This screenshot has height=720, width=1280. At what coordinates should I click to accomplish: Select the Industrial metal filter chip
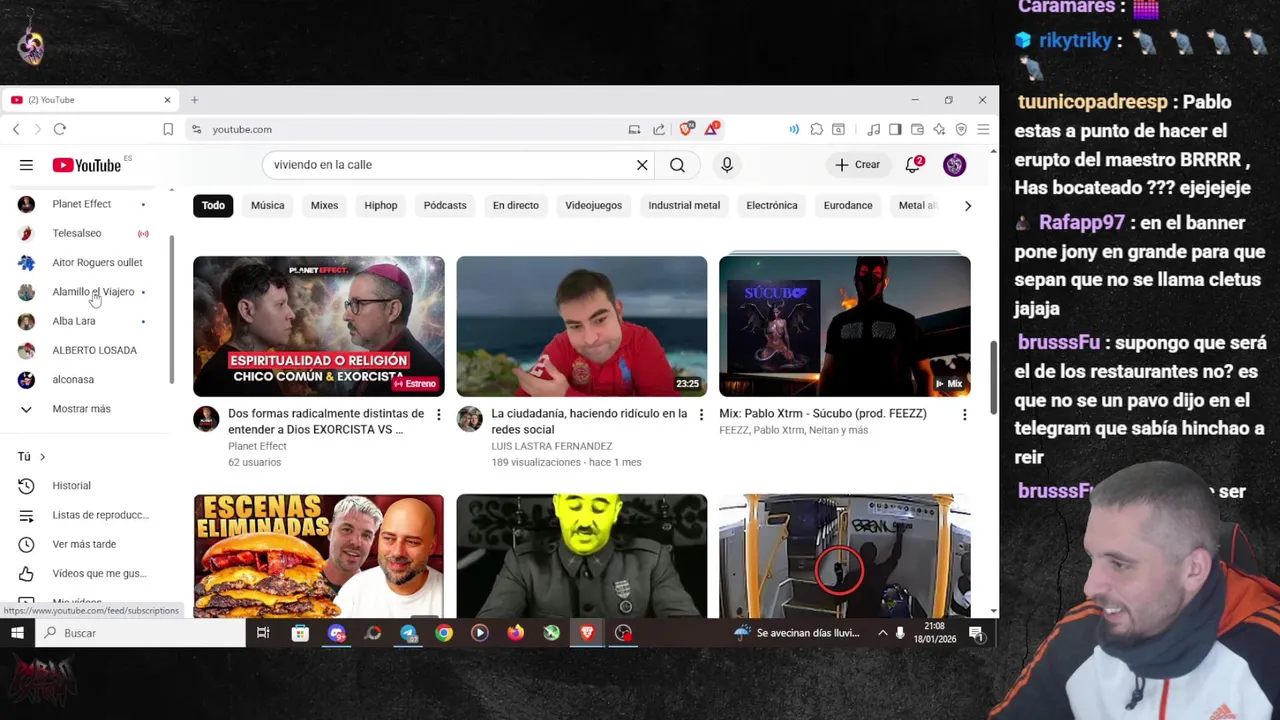684,205
